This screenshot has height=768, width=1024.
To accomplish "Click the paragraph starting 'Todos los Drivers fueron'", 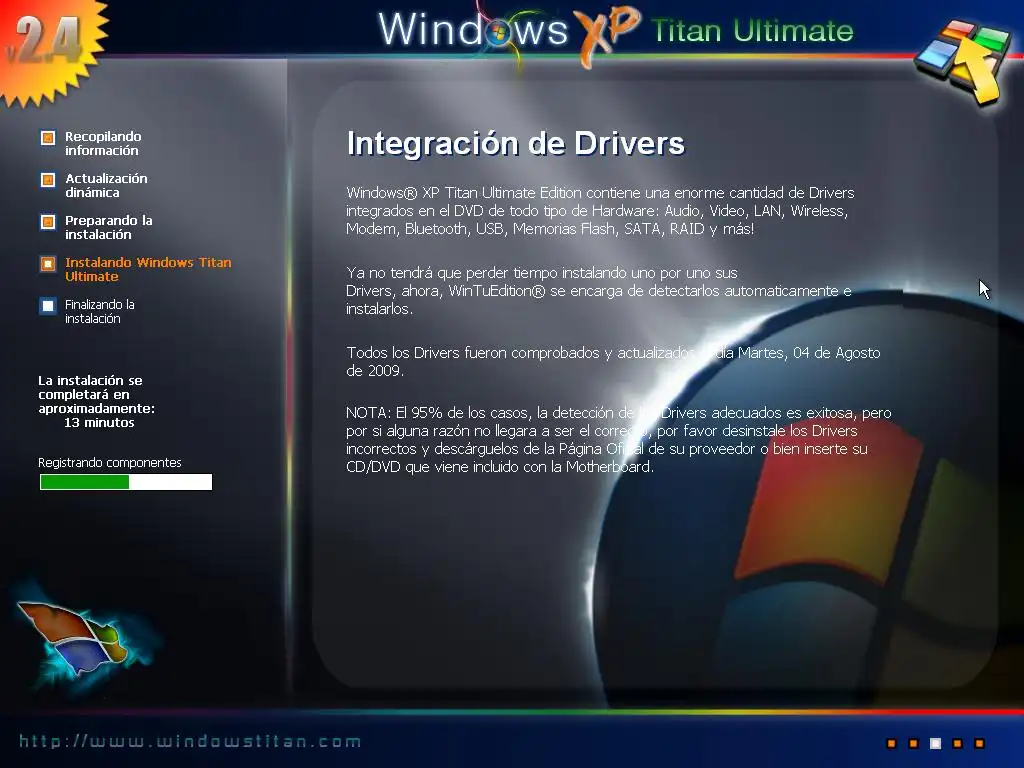I will point(613,361).
